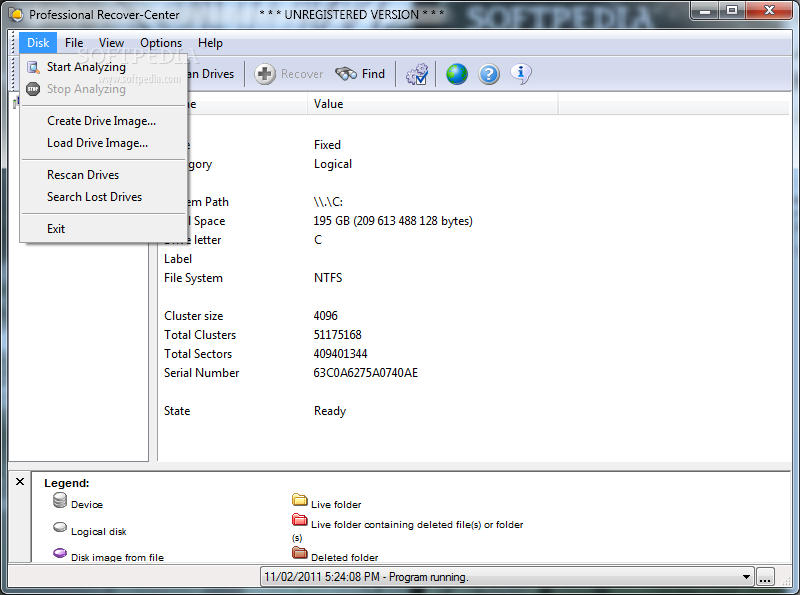Open the File menu

click(x=74, y=43)
